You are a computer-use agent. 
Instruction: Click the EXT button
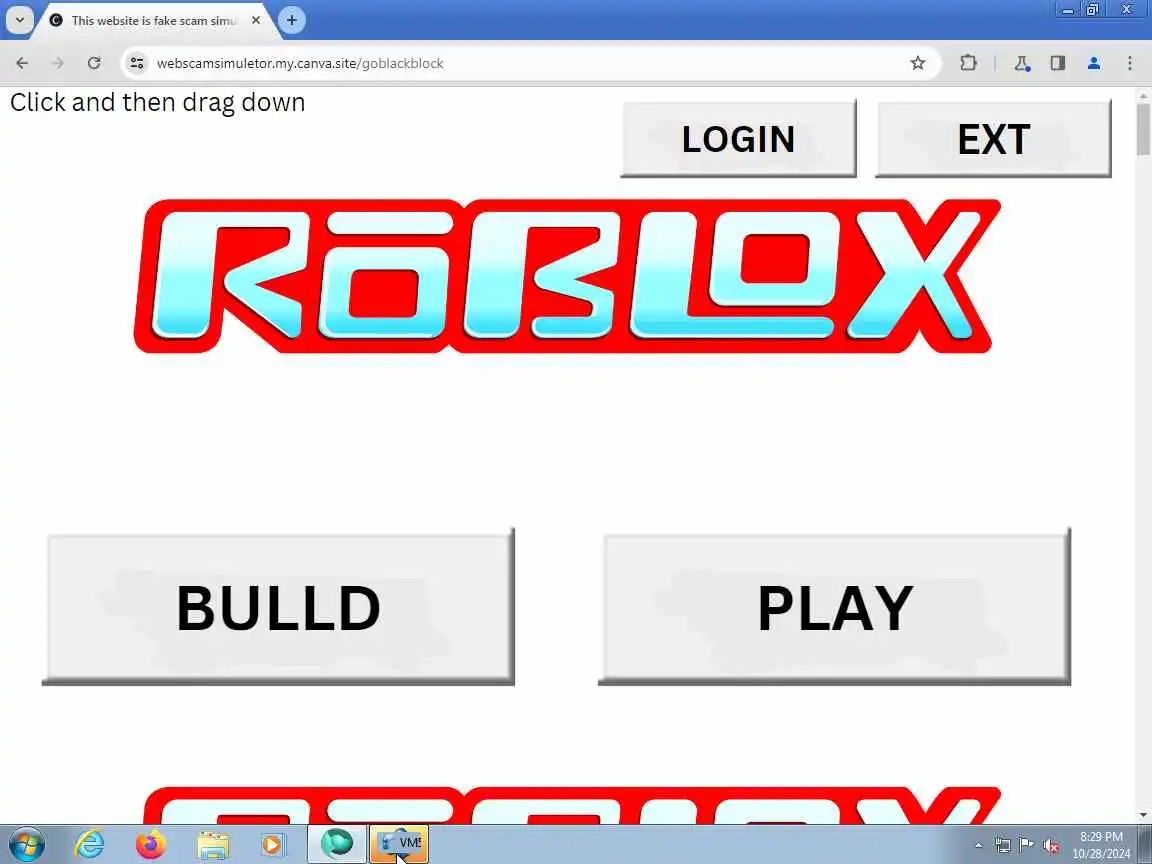(x=993, y=139)
